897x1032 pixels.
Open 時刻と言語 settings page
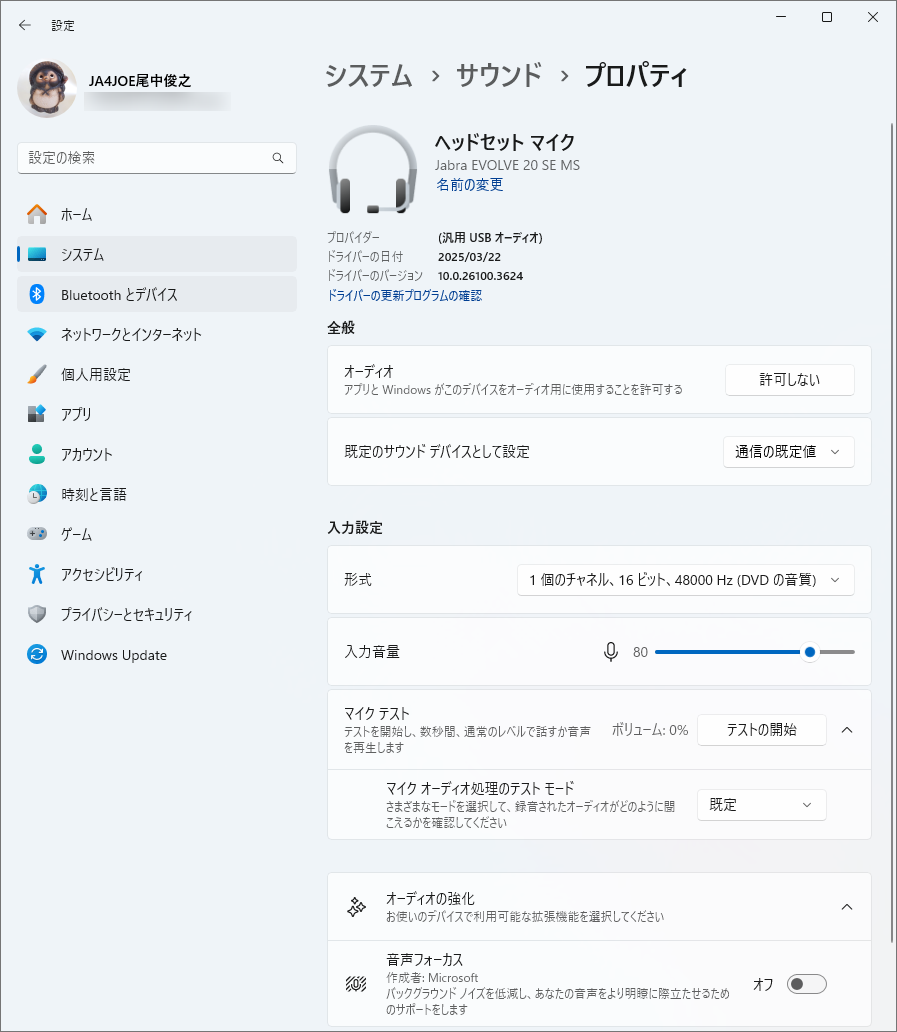(157, 494)
